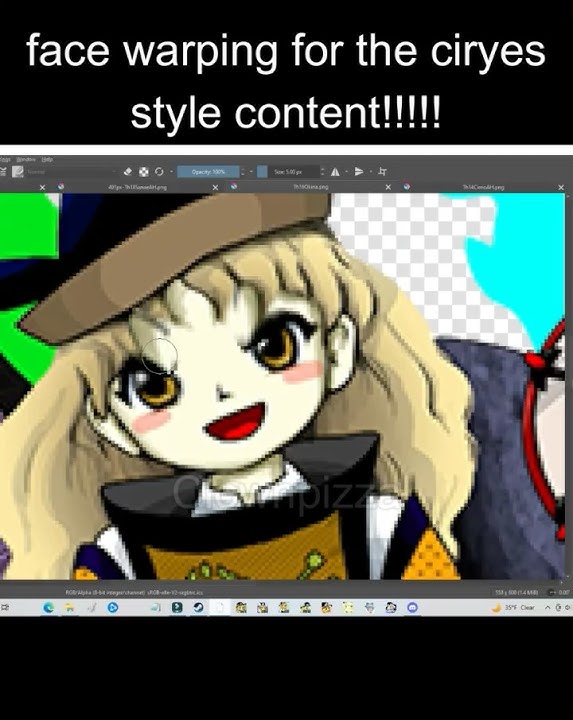
Task: Click the Opacity 100% slider
Action: click(x=208, y=172)
